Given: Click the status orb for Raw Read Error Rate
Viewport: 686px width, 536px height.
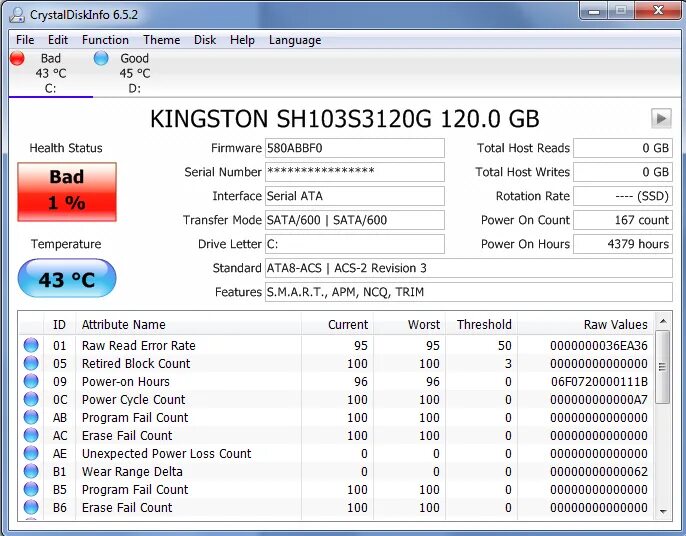Looking at the screenshot, I should click(31, 345).
